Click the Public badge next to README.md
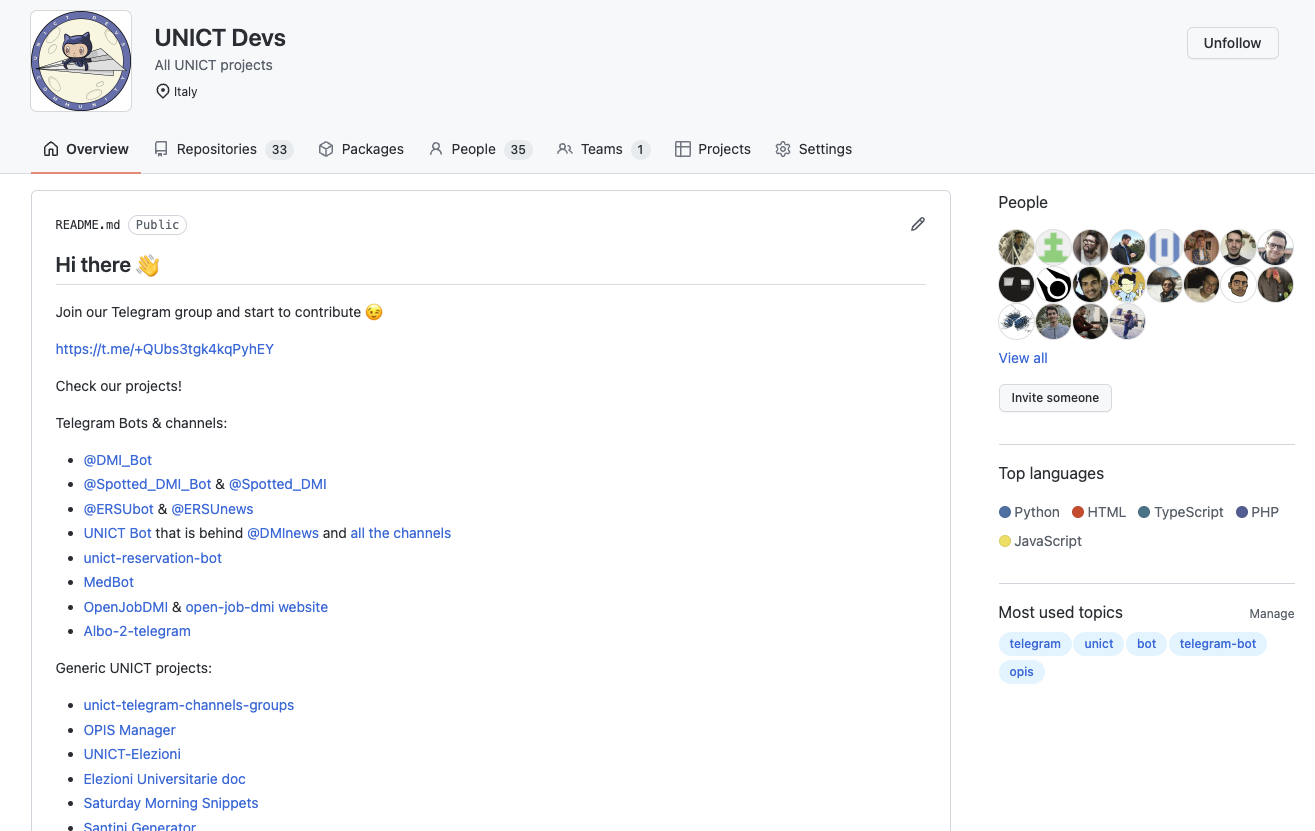Viewport: 1315px width, 831px height. [x=157, y=225]
